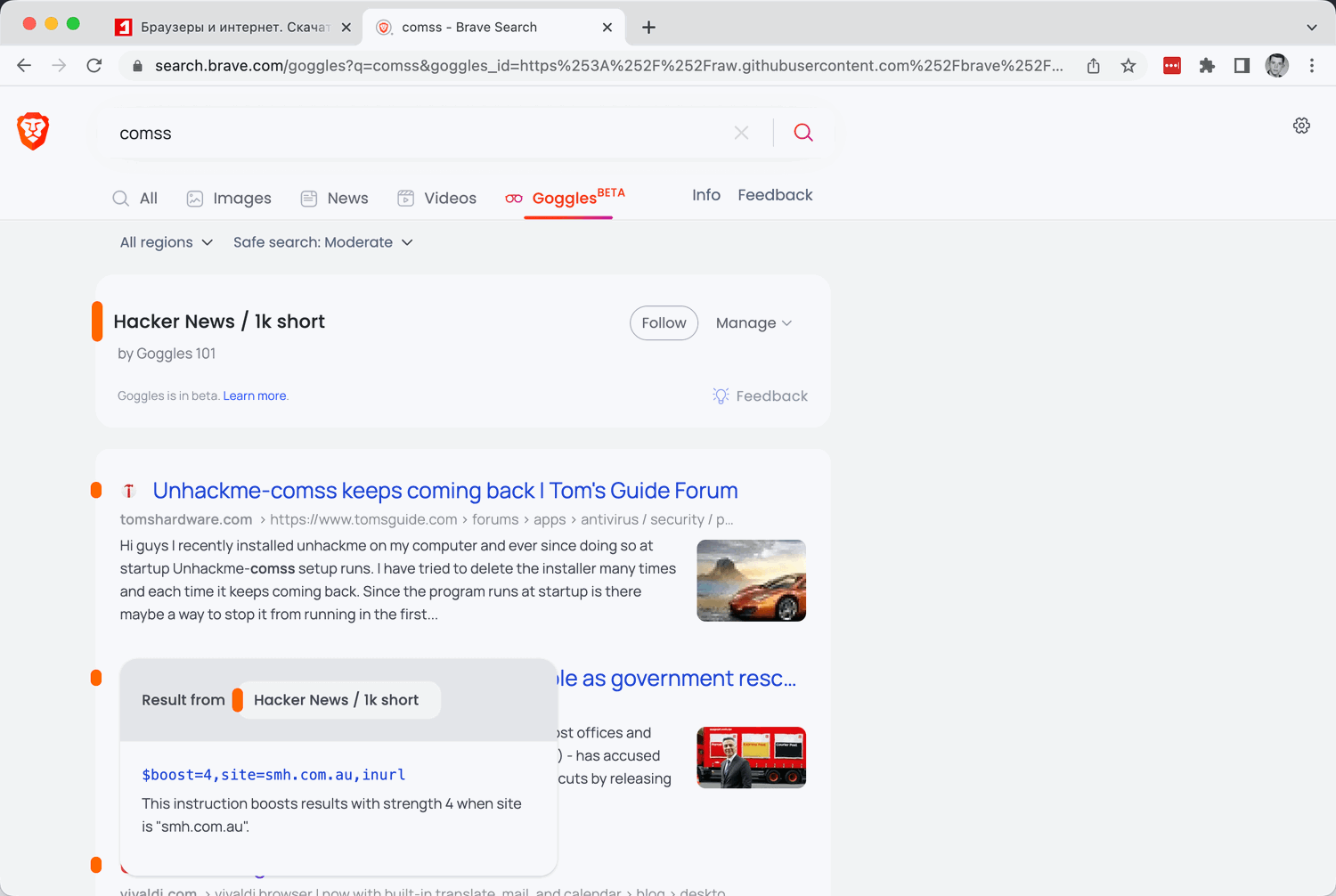Submit search with the magnifier icon
The image size is (1336, 896).
(803, 133)
